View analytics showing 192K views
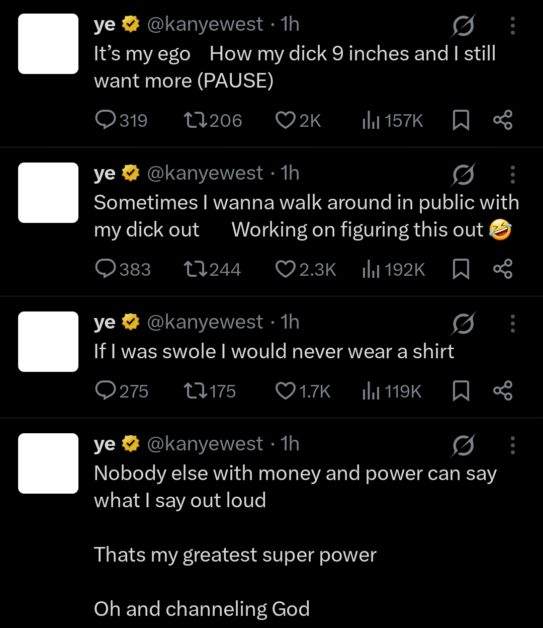 tap(393, 270)
